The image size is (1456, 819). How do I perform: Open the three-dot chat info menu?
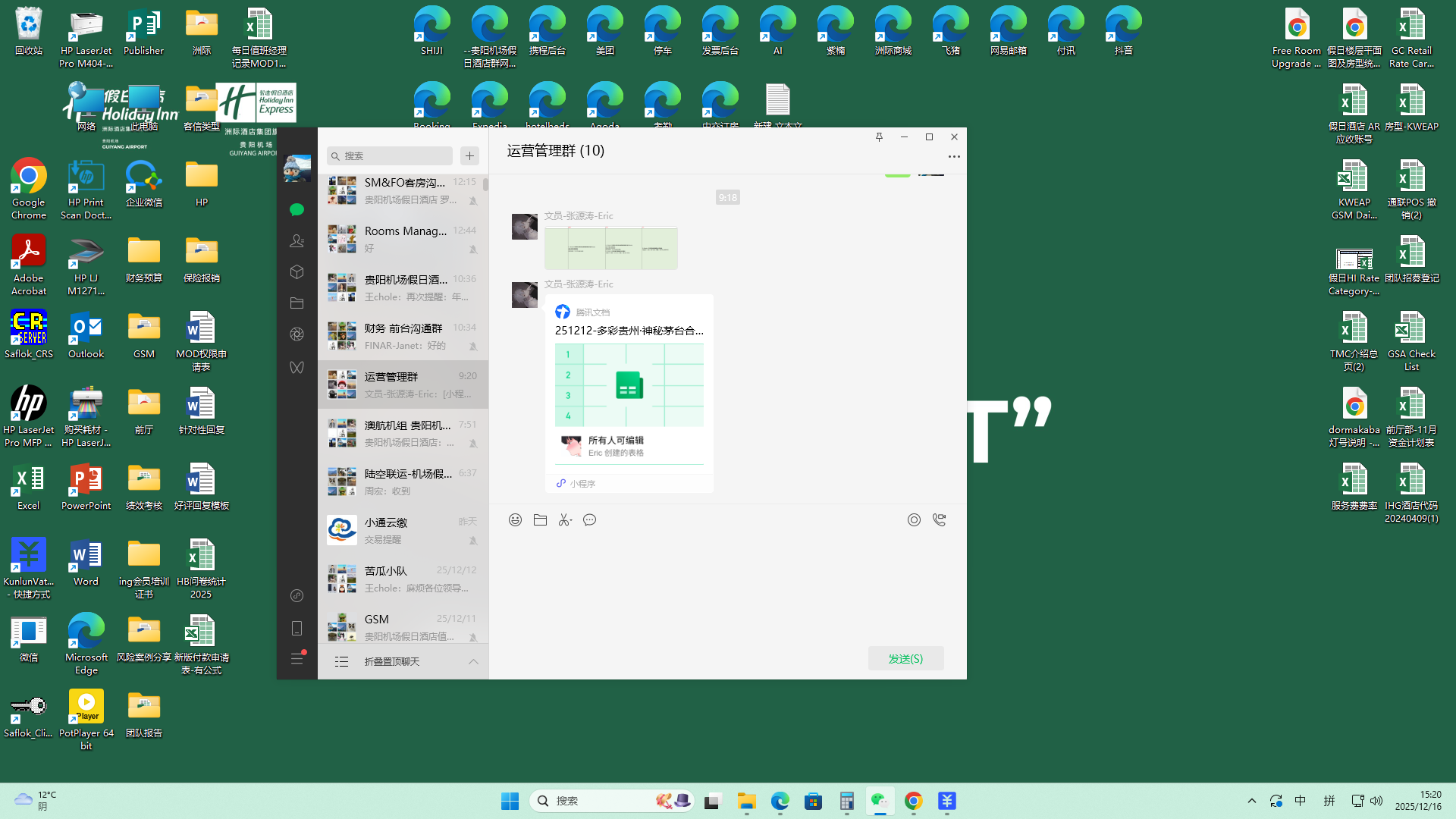pos(953,157)
